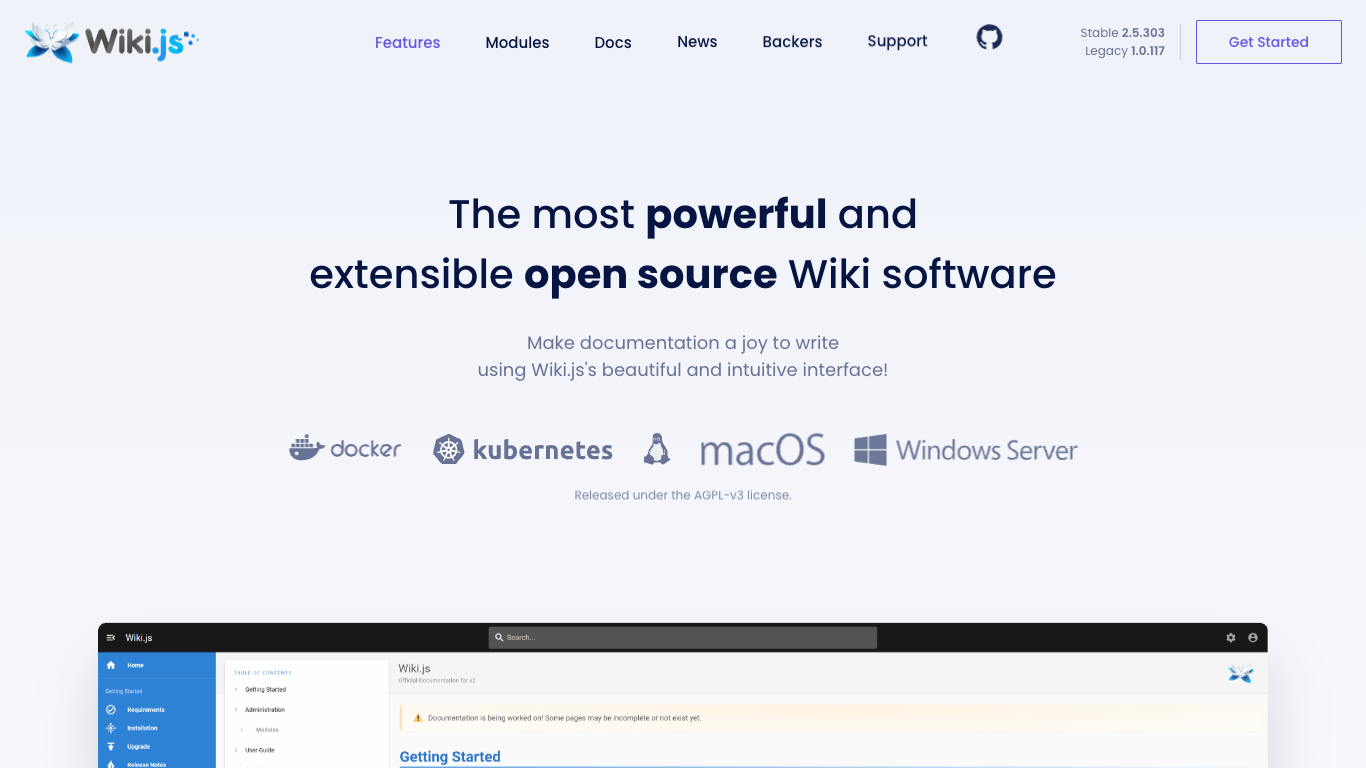
Task: Click the account avatar icon in the wiki preview
Action: 1253,637
